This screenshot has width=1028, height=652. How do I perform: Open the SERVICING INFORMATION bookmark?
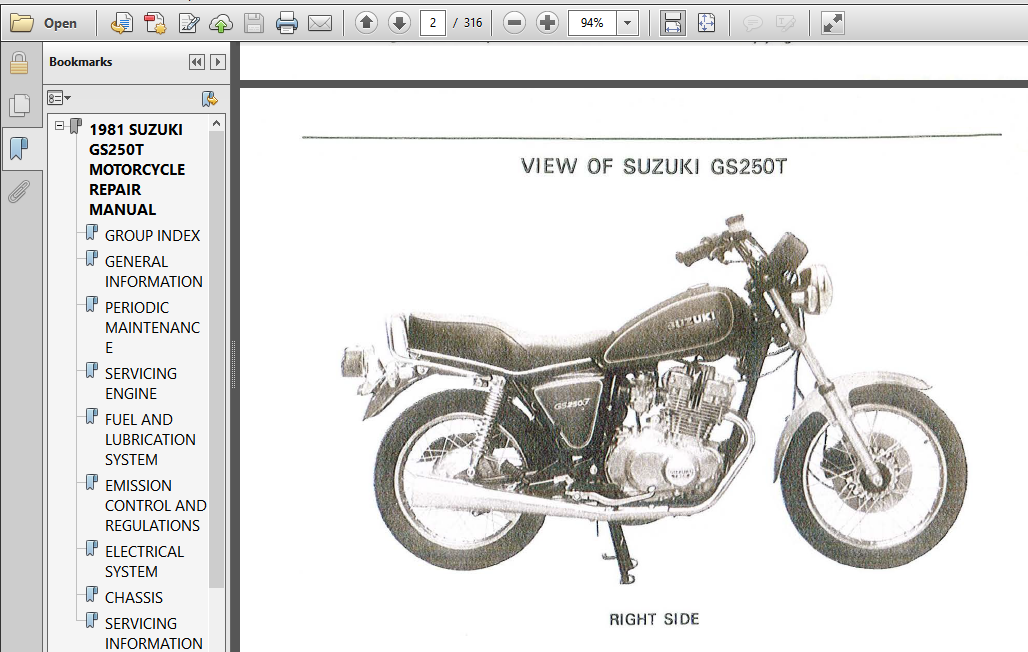coord(153,633)
